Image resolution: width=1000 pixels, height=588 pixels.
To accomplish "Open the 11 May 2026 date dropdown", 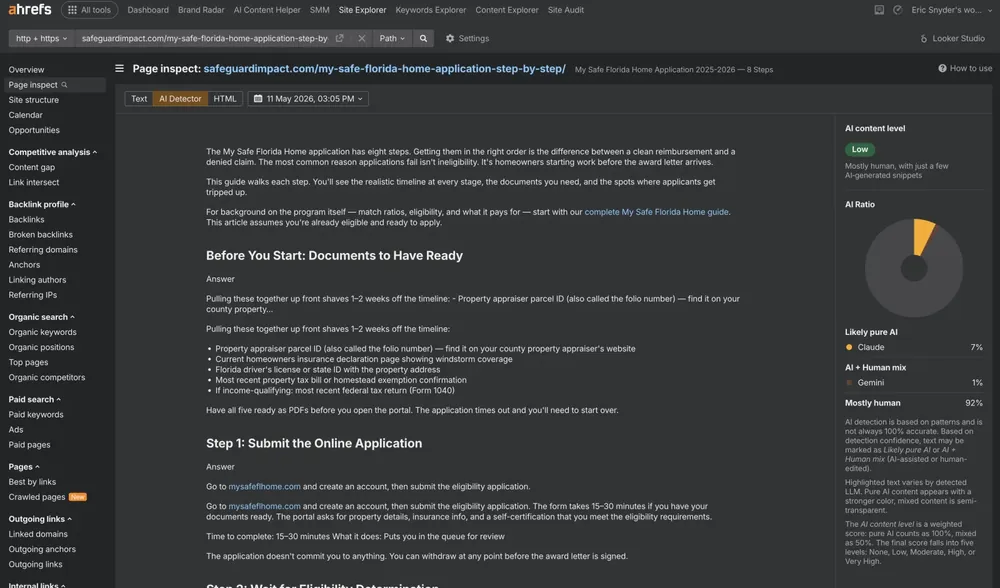I will (x=308, y=99).
